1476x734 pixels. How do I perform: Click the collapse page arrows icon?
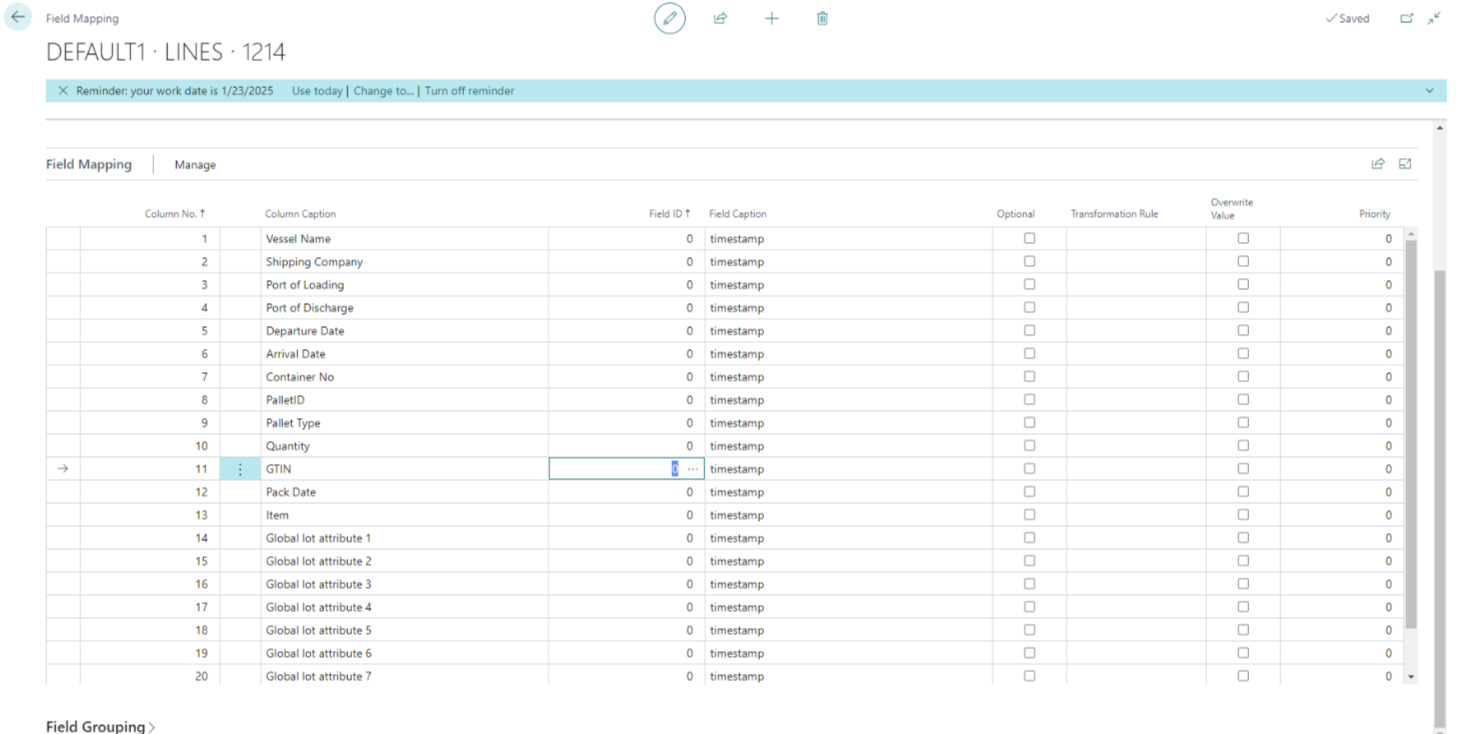tap(1434, 18)
